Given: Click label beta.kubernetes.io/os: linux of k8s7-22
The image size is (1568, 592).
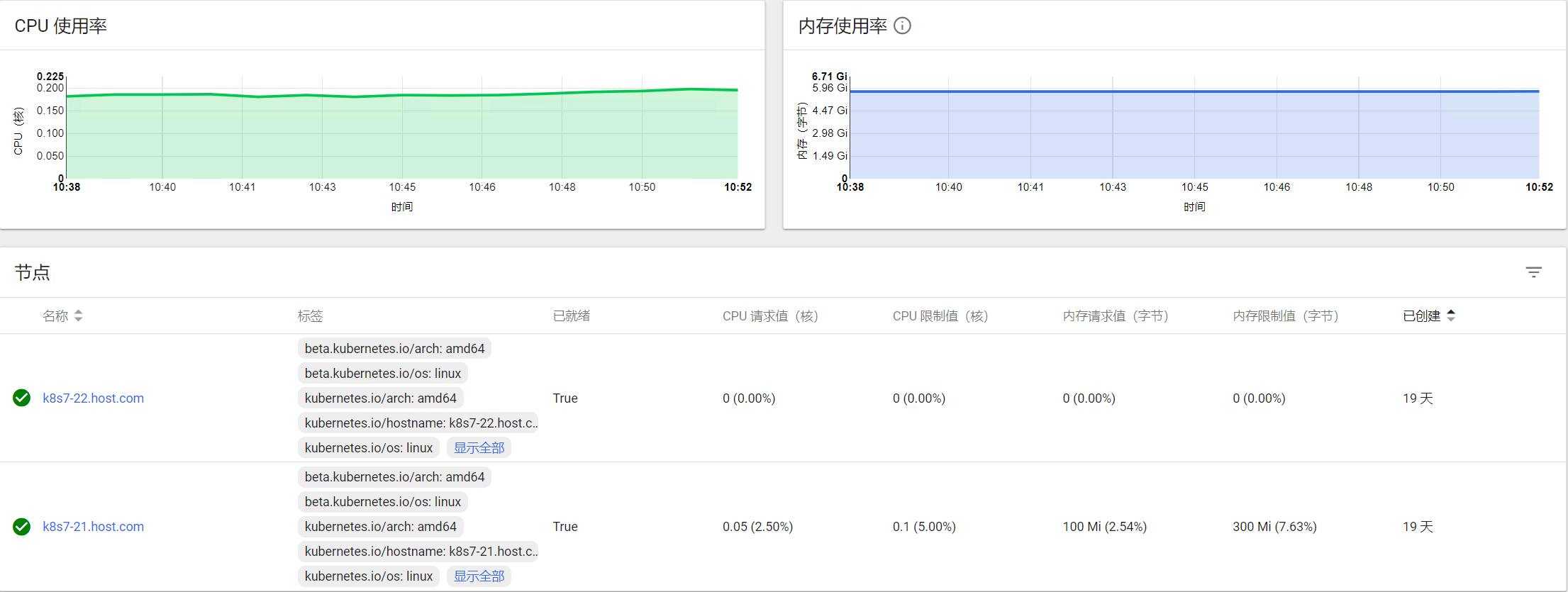Looking at the screenshot, I should pos(383,374).
